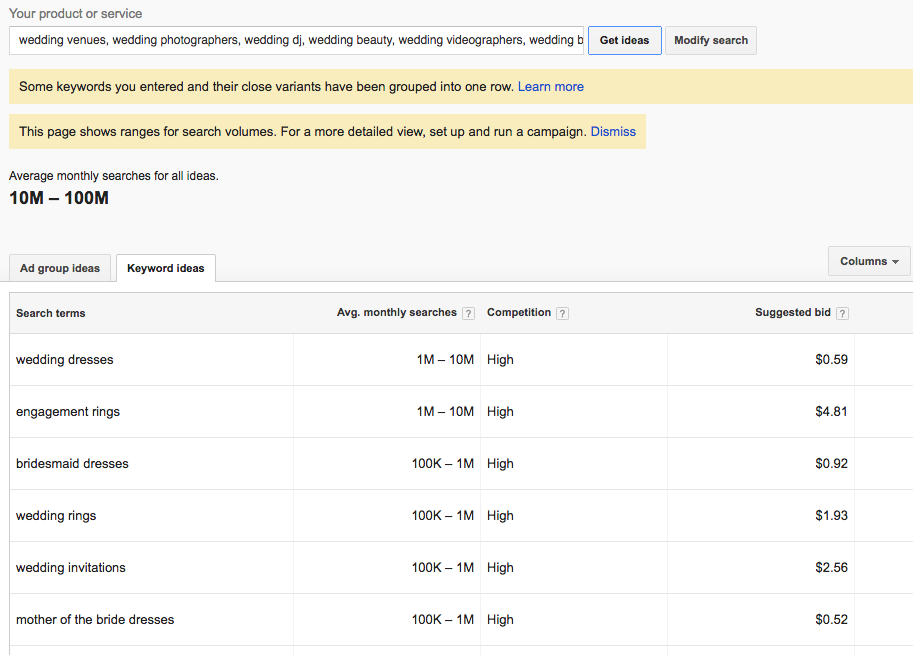Select the engagement rings keyword
Viewport: 913px width, 655px height.
coord(68,412)
